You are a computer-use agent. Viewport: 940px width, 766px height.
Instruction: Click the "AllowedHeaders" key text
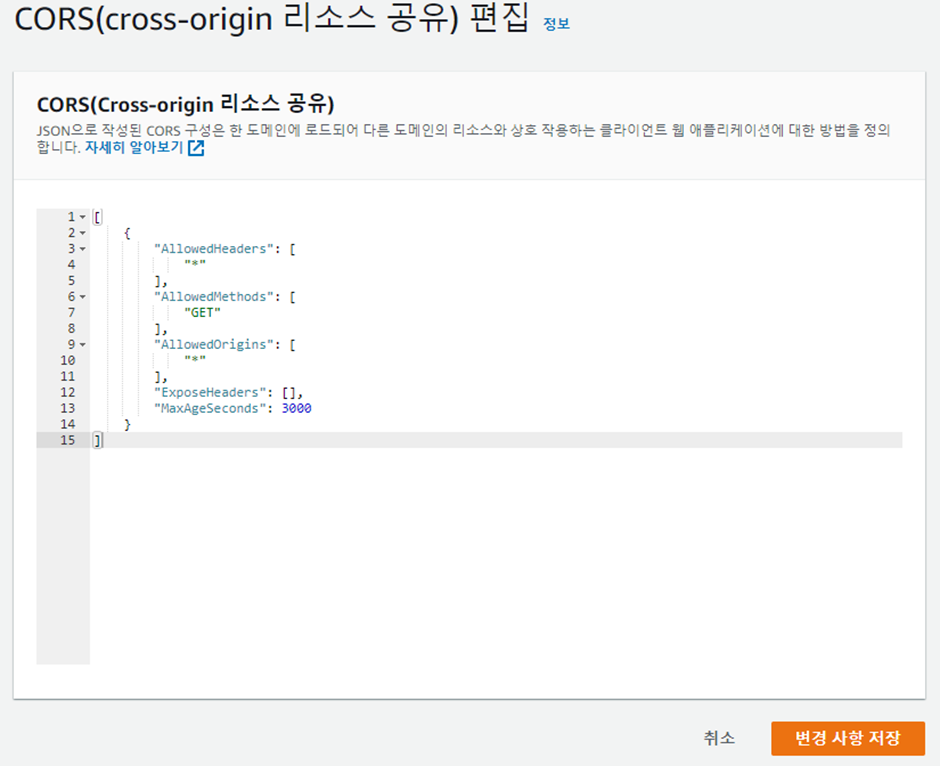(213, 249)
